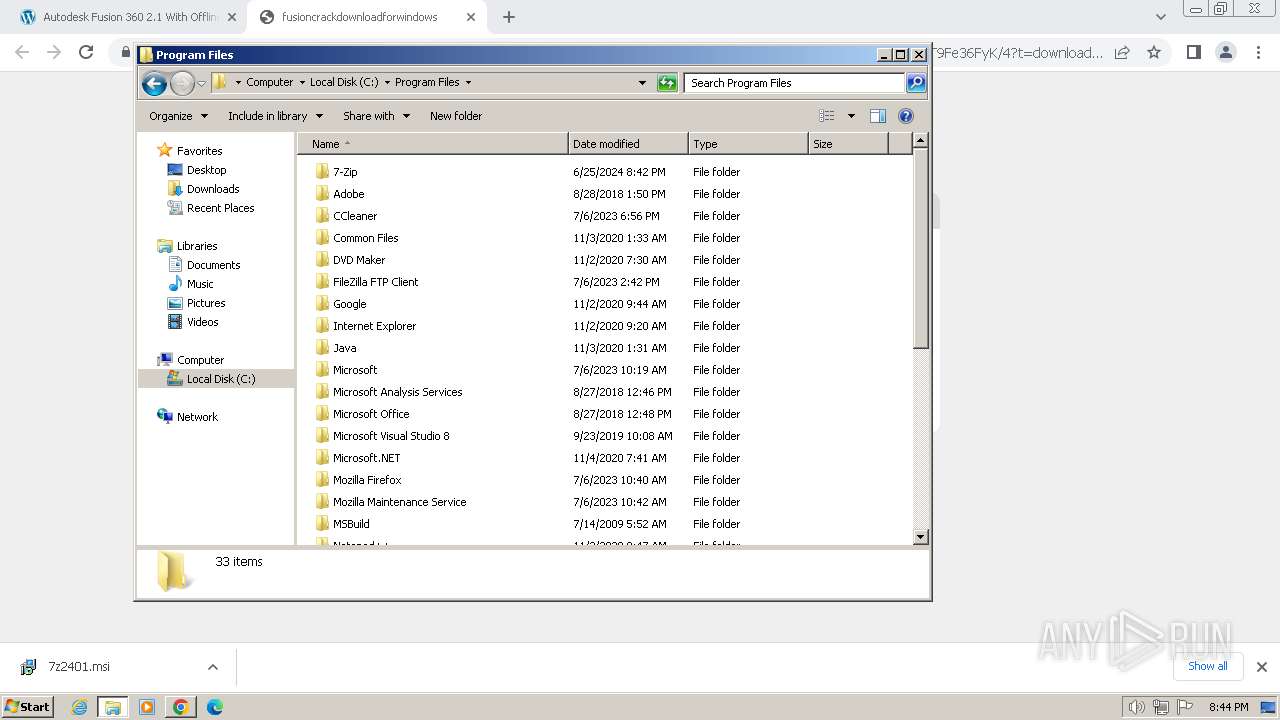Open Recent Places in navigation pane

point(220,208)
